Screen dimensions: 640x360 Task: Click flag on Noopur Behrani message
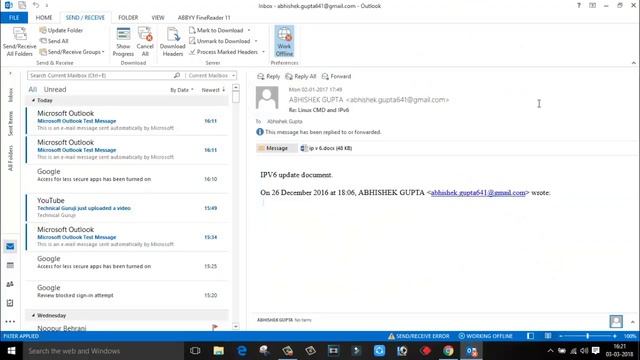(215, 327)
